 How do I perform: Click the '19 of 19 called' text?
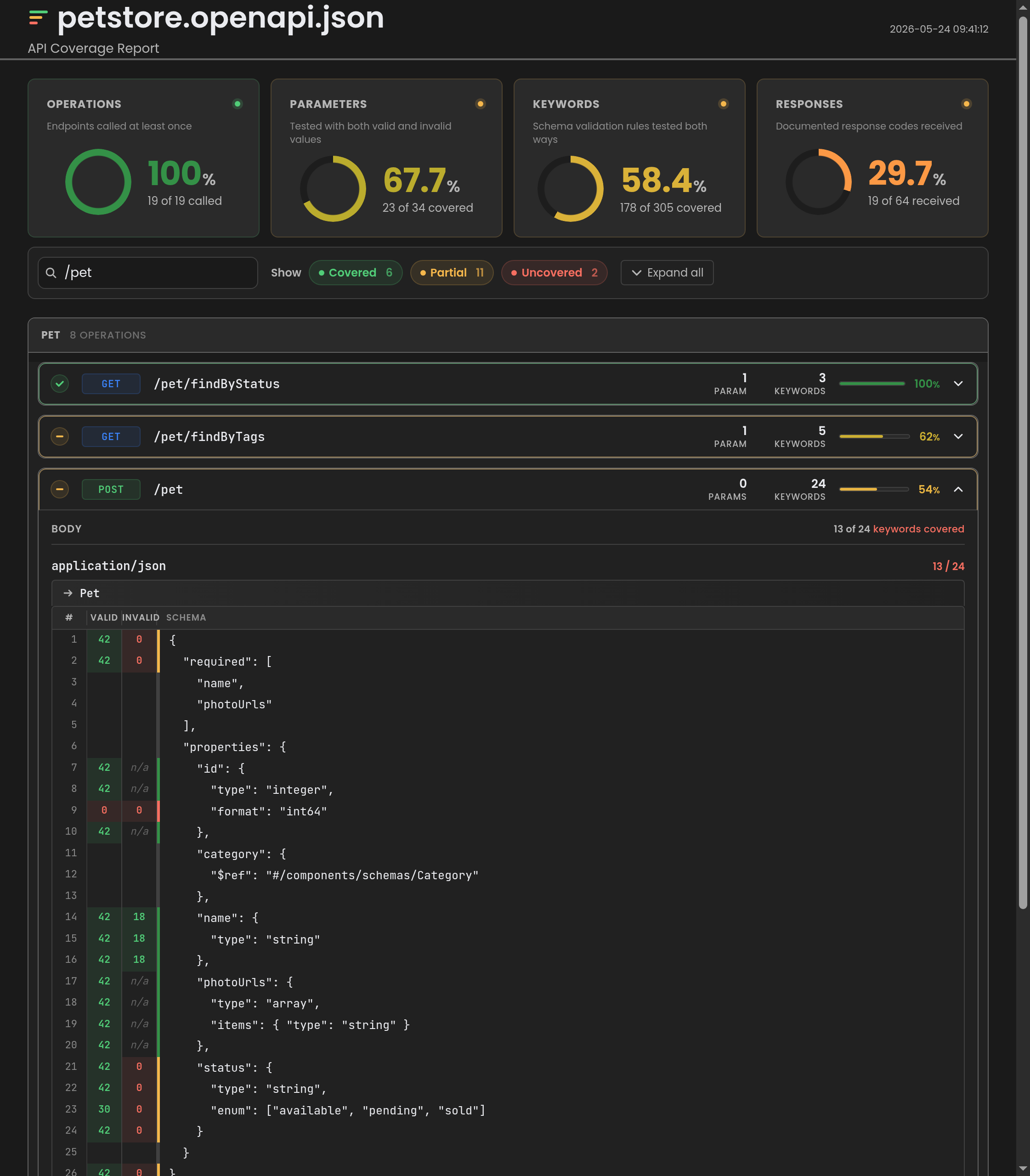(185, 201)
